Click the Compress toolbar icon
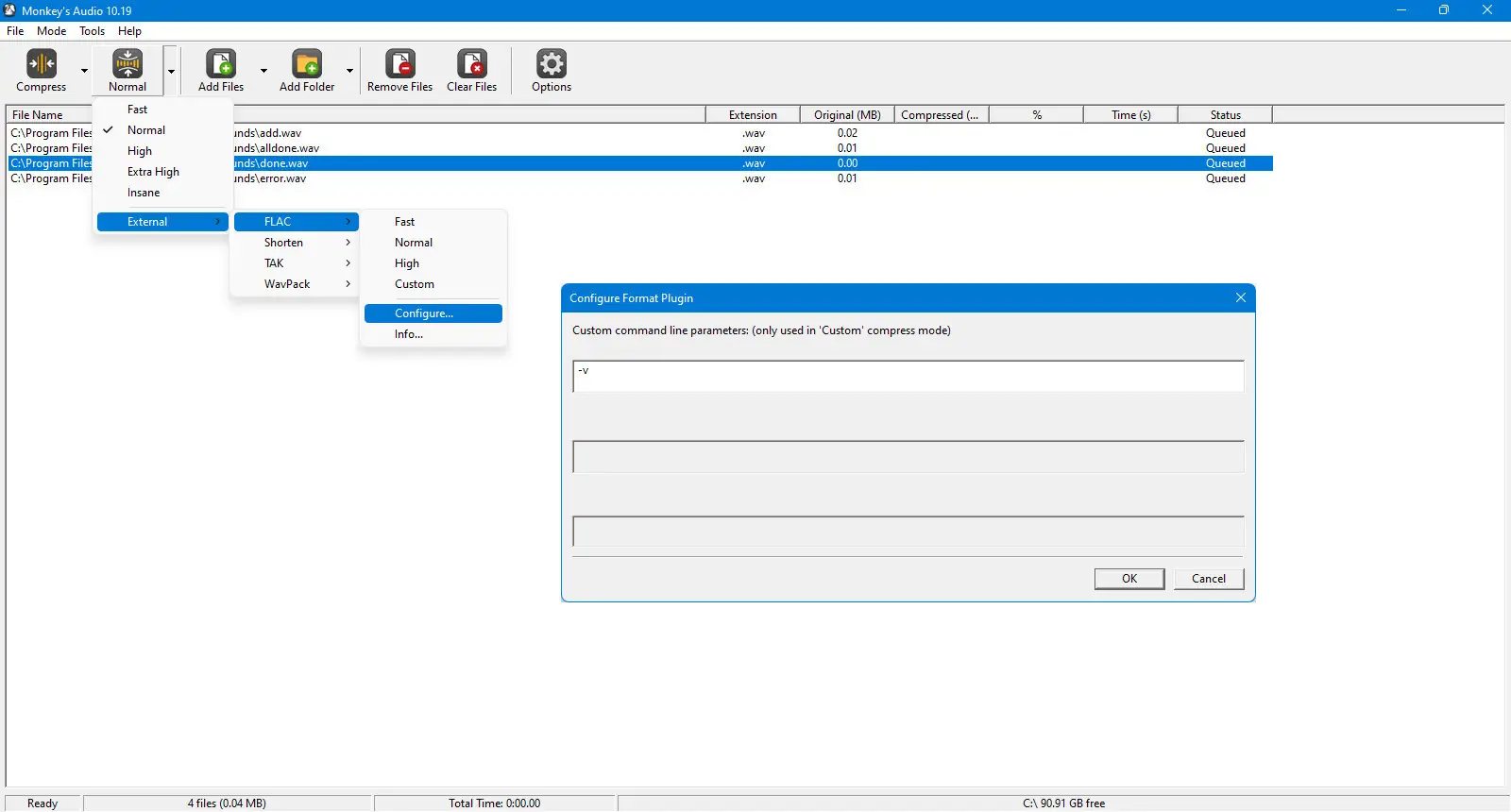 (x=42, y=64)
